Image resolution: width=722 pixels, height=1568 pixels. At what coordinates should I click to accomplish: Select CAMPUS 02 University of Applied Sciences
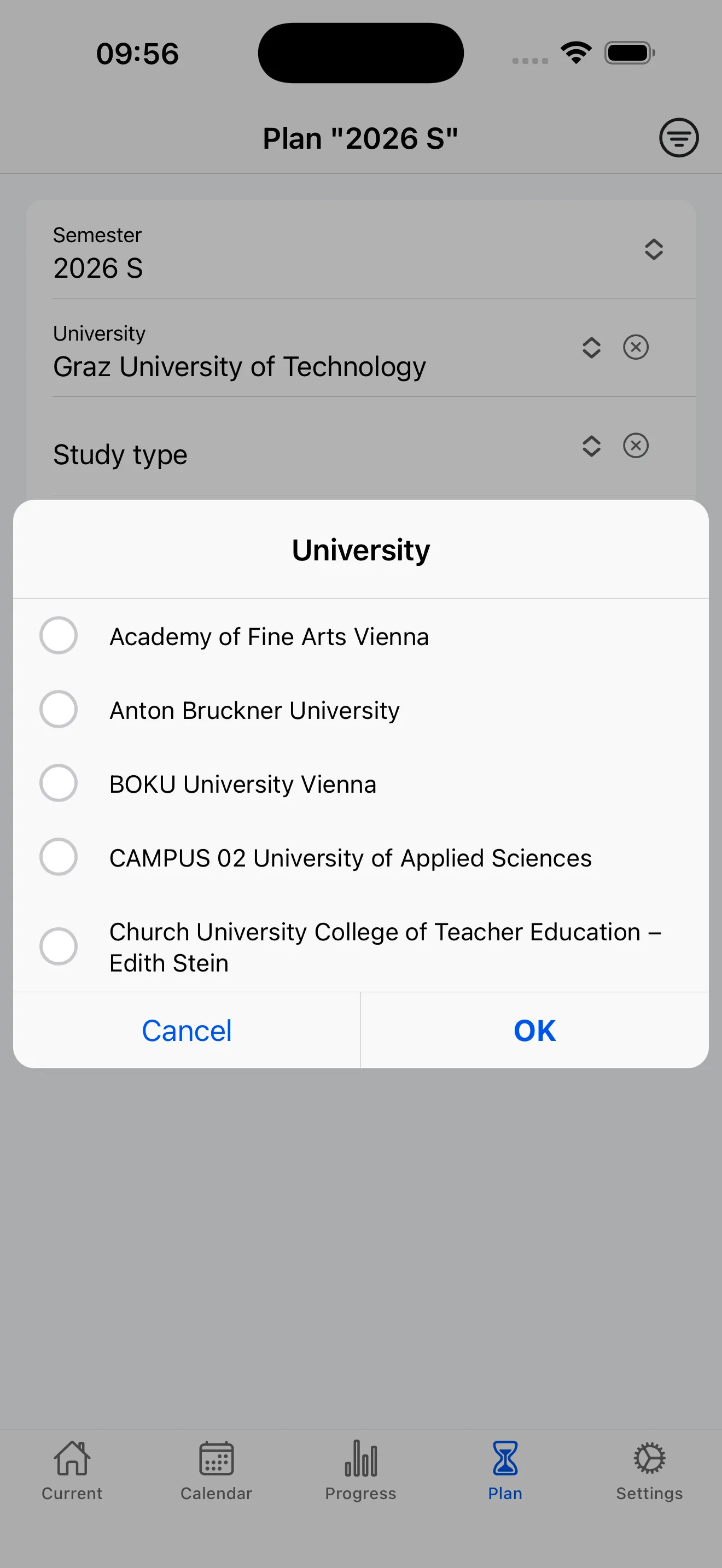(59, 857)
